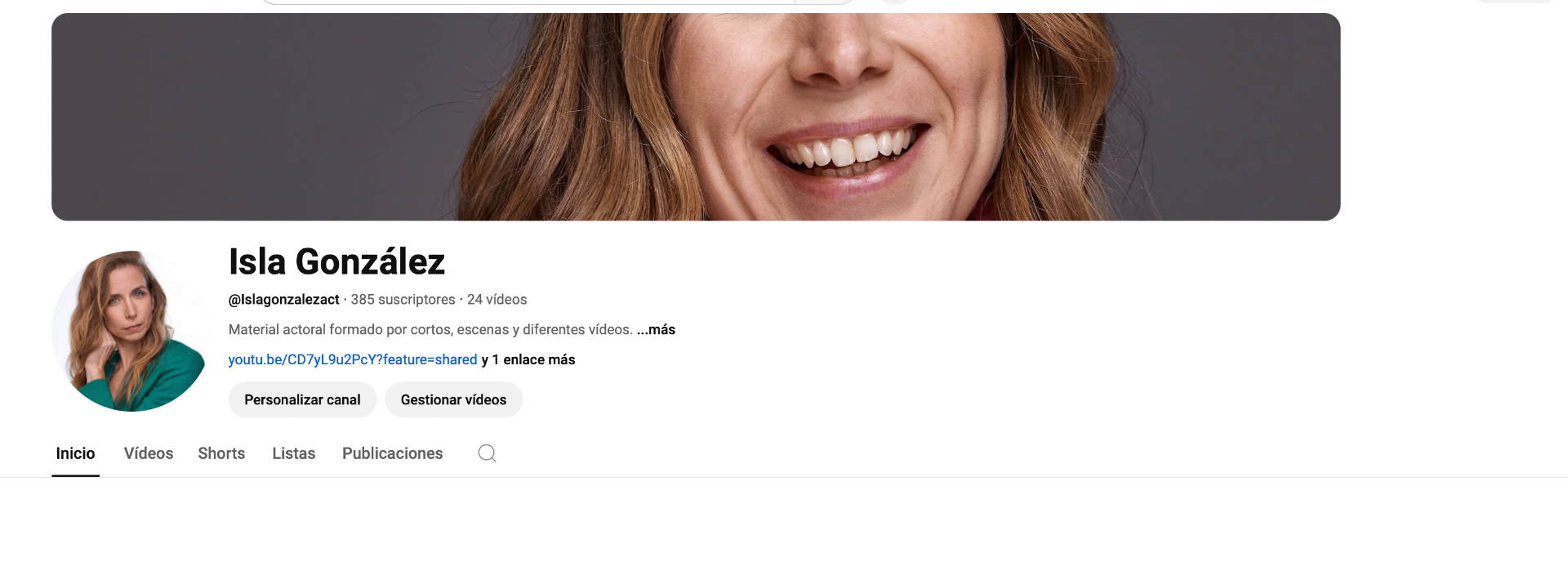Click the Gestionar vídeos button
The width and height of the screenshot is (1568, 584).
453,399
